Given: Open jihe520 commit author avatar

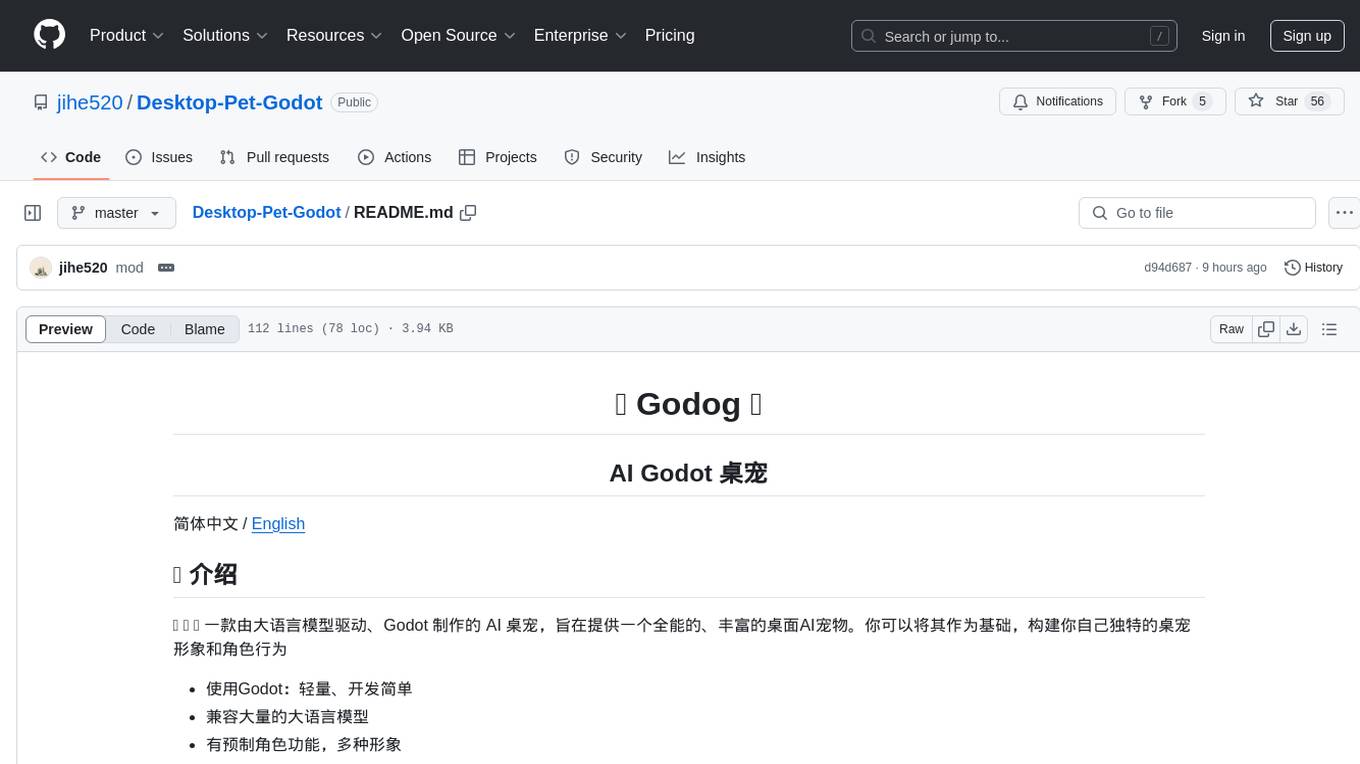Looking at the screenshot, I should click(41, 268).
